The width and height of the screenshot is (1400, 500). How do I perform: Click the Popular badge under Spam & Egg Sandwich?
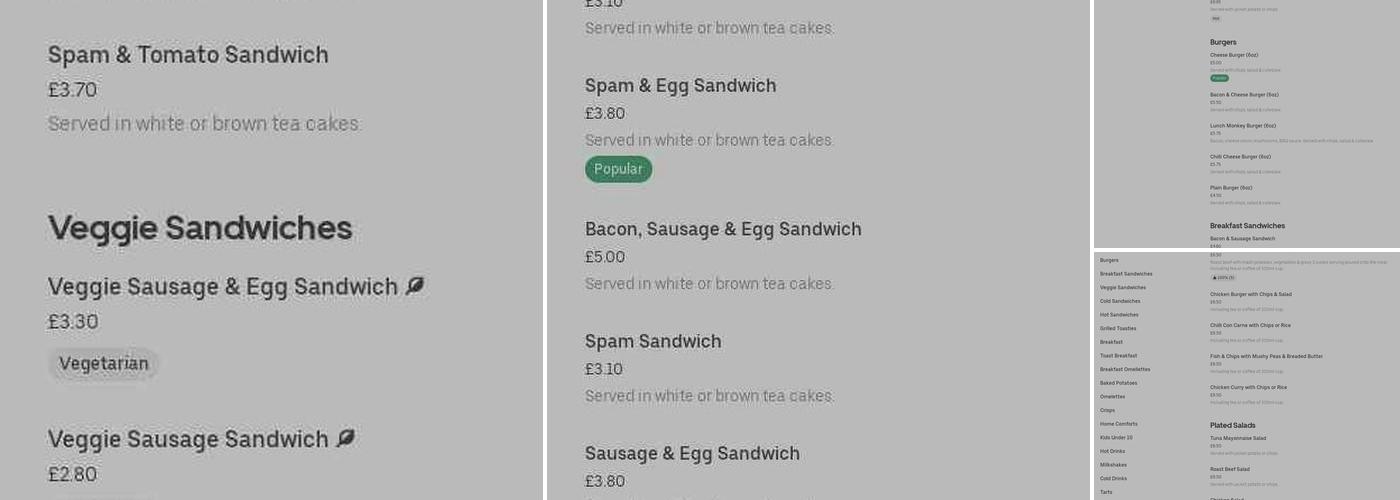[x=618, y=169]
